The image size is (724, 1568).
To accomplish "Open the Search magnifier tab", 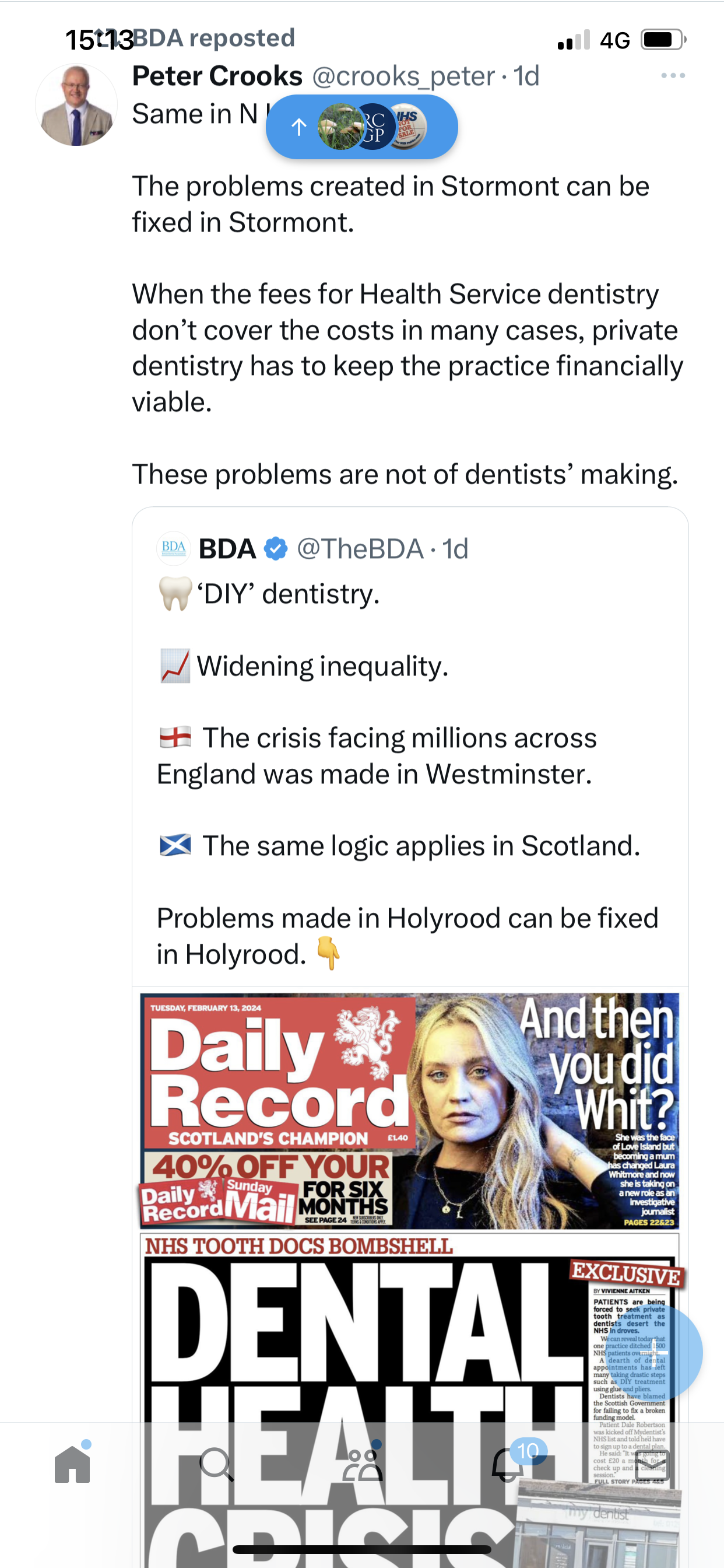I will pyautogui.click(x=217, y=1465).
